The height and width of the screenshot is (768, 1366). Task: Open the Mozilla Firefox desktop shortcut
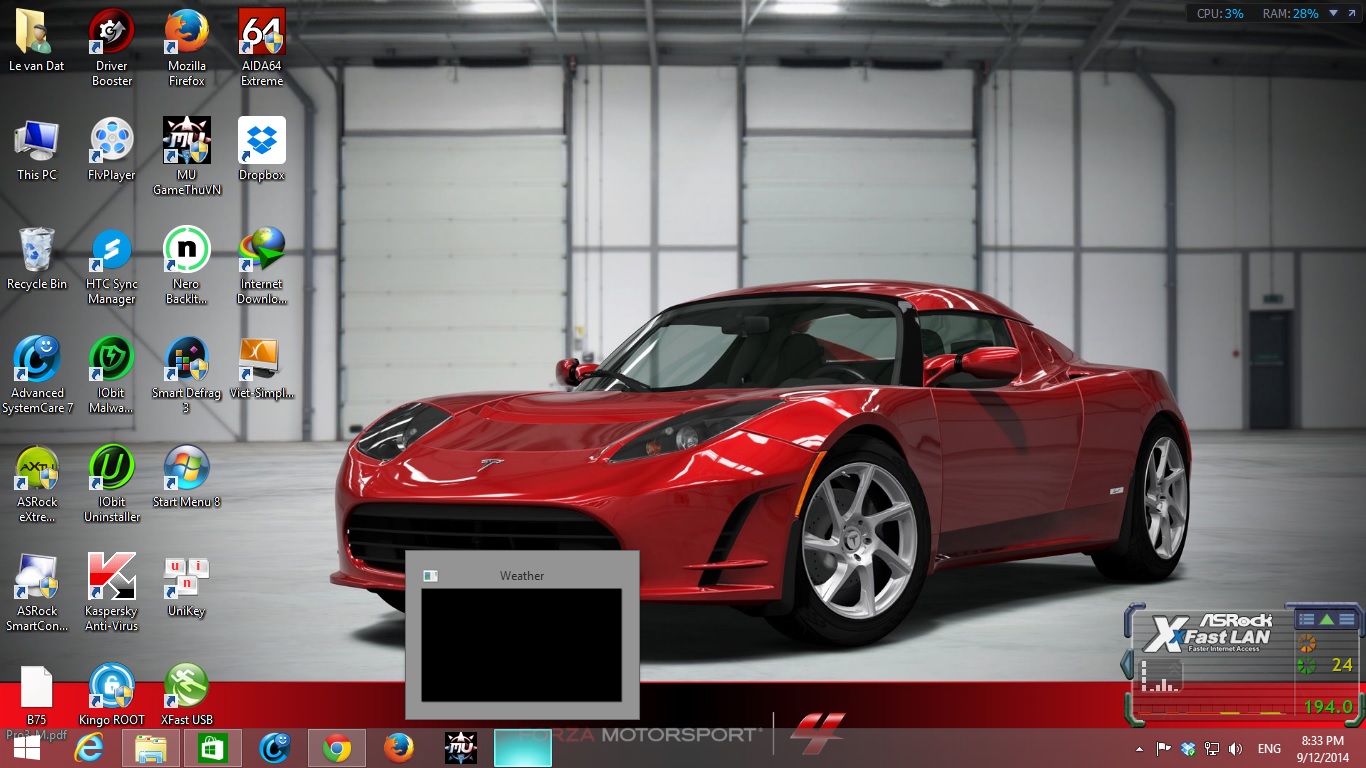tap(187, 46)
